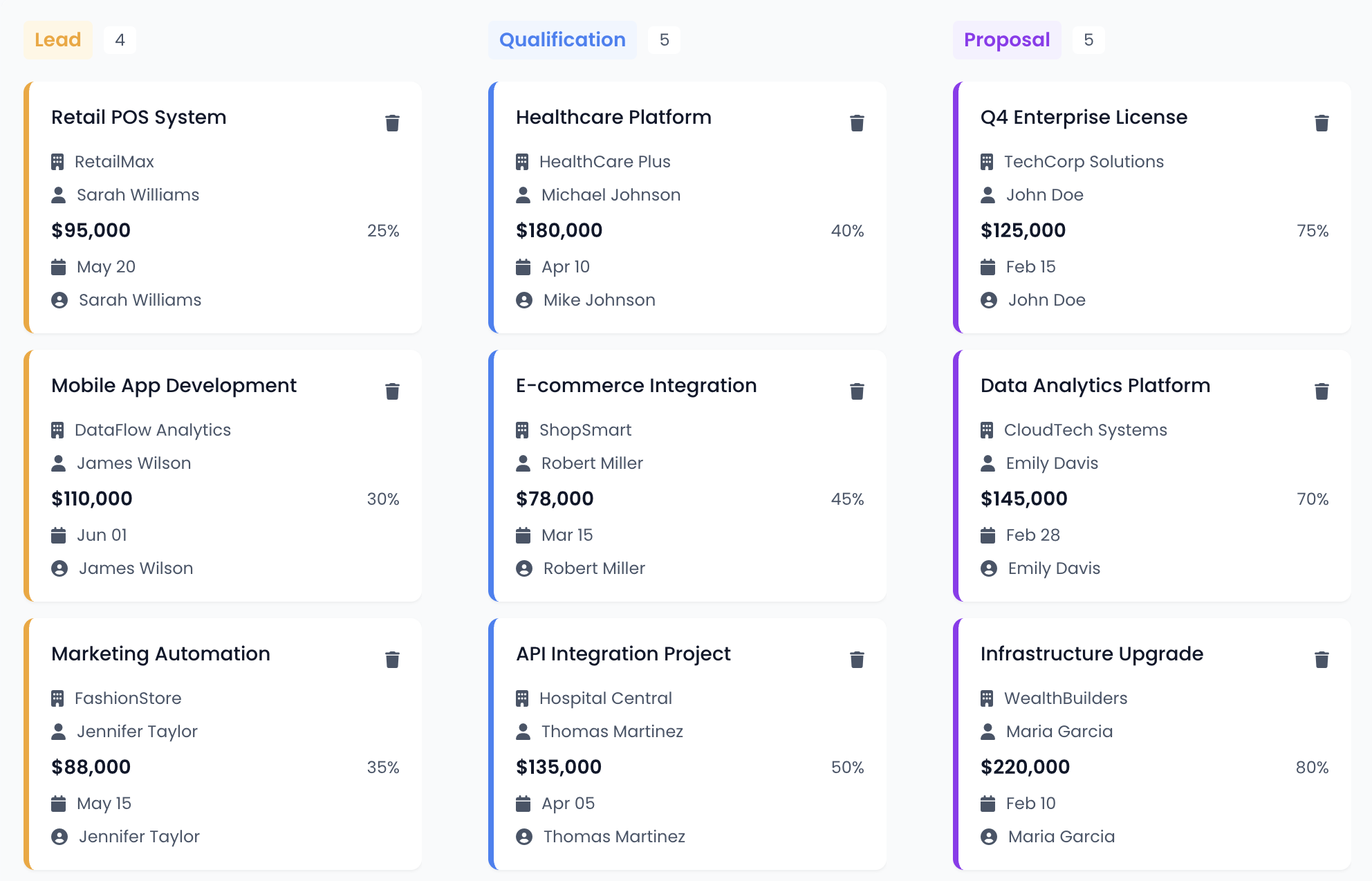Delete the Q4 Enterprise License deal
This screenshot has height=881, width=1372.
pos(1322,123)
